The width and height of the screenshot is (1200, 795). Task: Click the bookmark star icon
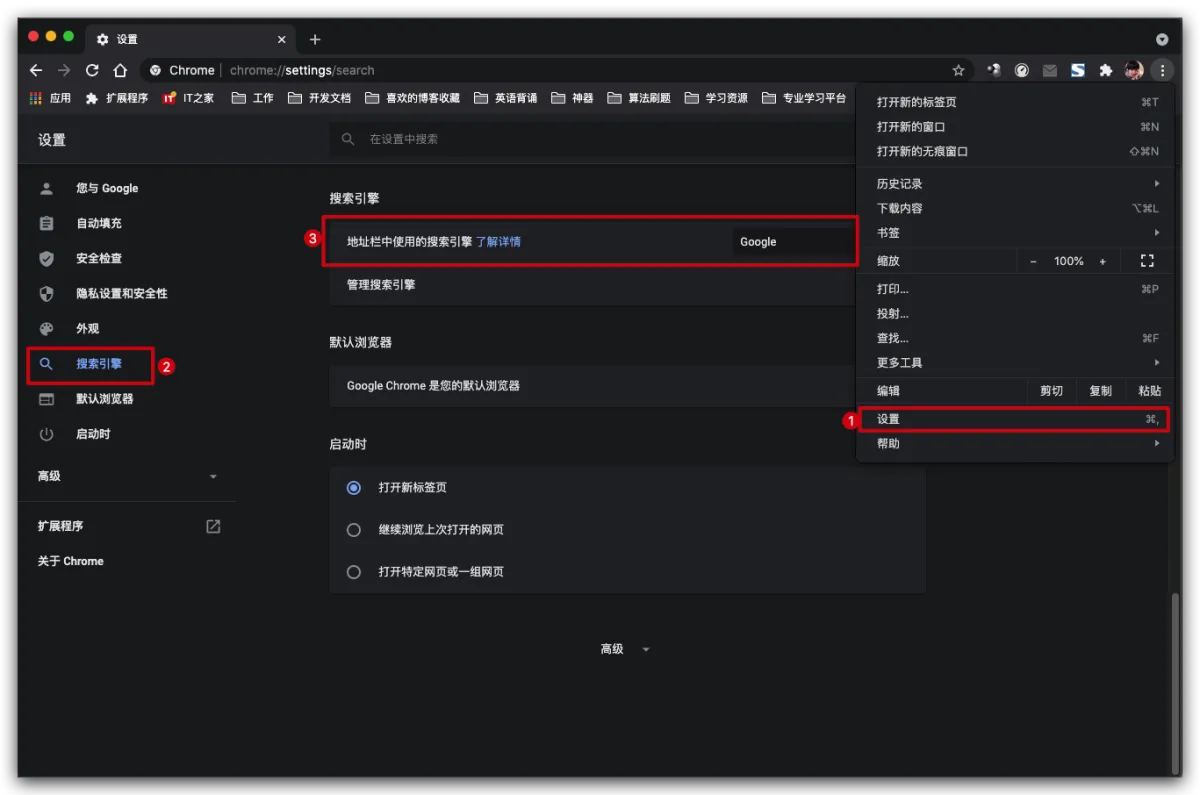(x=958, y=70)
